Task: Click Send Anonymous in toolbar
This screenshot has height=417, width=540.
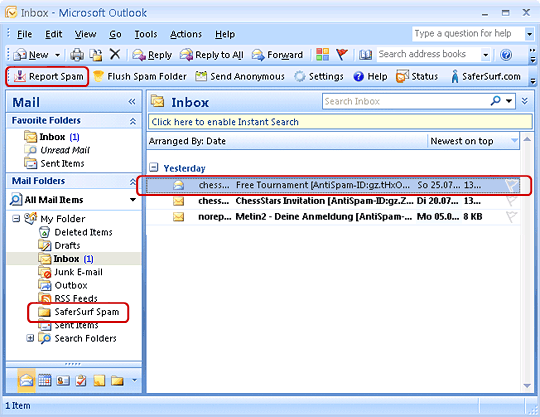Action: point(240,76)
